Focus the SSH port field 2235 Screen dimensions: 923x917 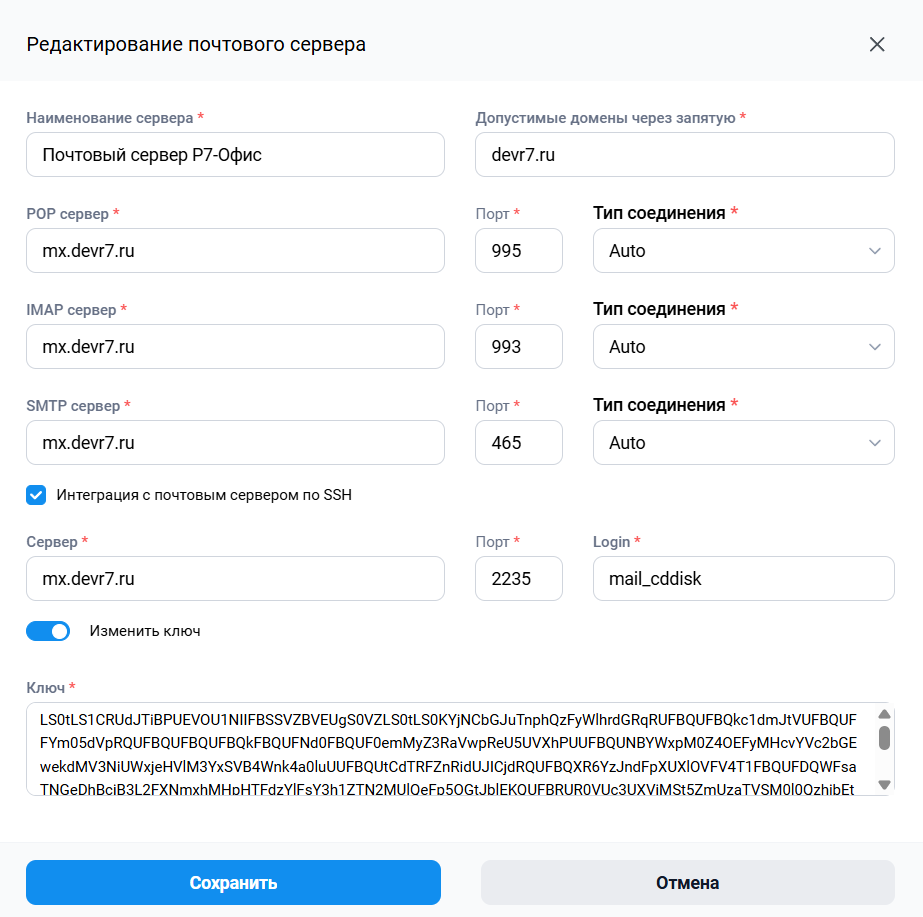click(x=519, y=579)
